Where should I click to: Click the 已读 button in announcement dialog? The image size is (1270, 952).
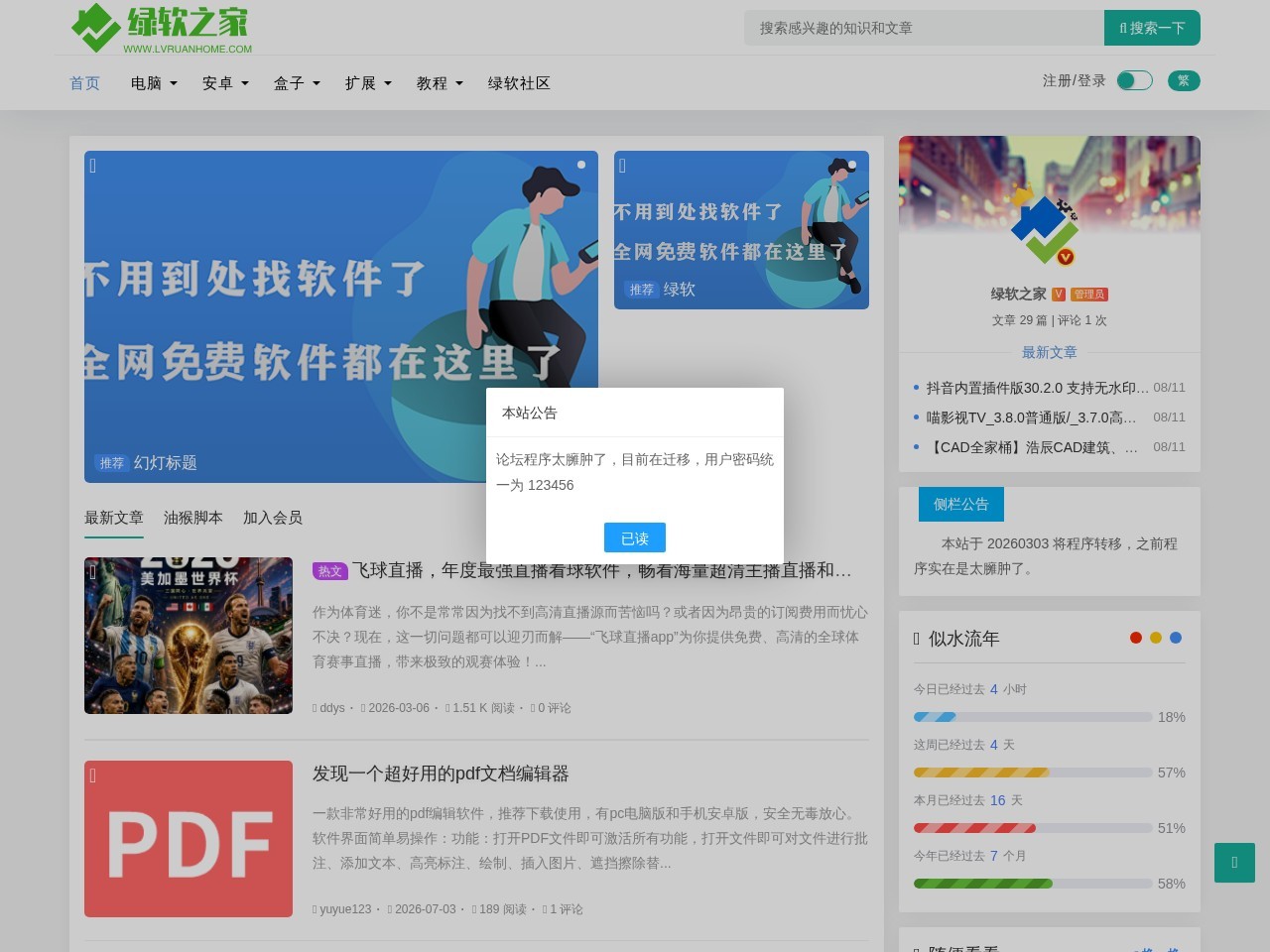[635, 537]
